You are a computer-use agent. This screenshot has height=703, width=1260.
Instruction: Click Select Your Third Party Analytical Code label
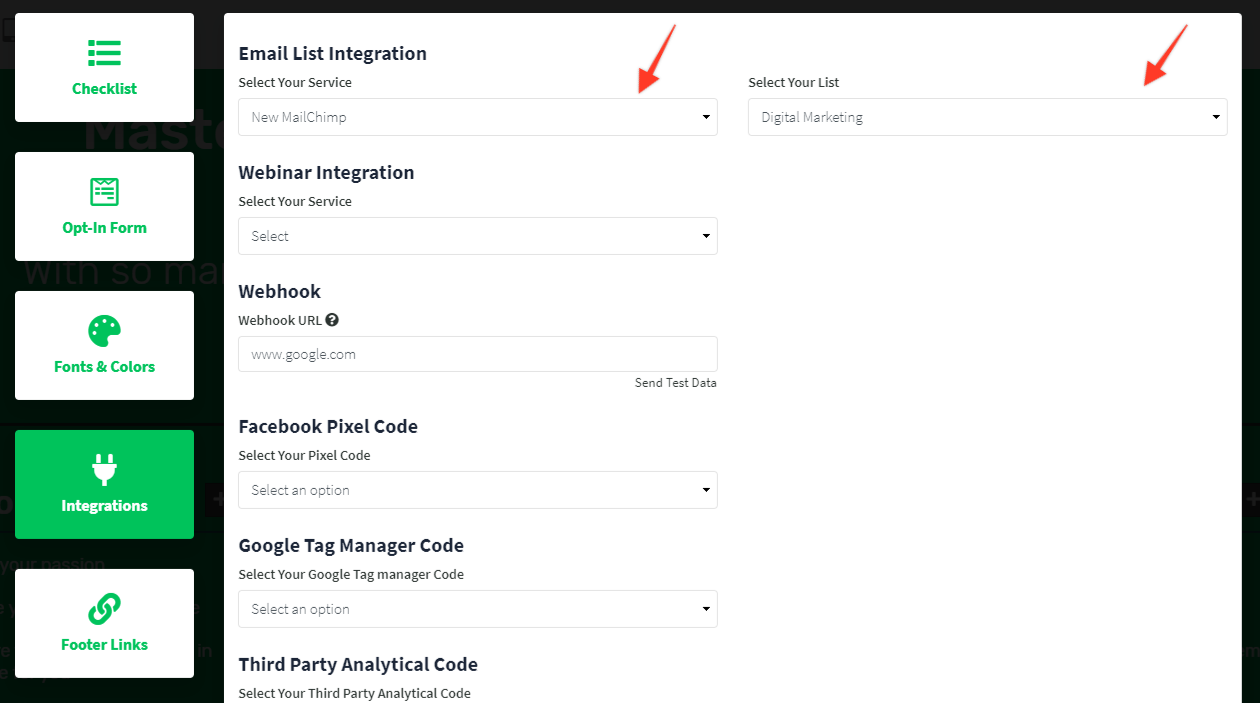(354, 694)
